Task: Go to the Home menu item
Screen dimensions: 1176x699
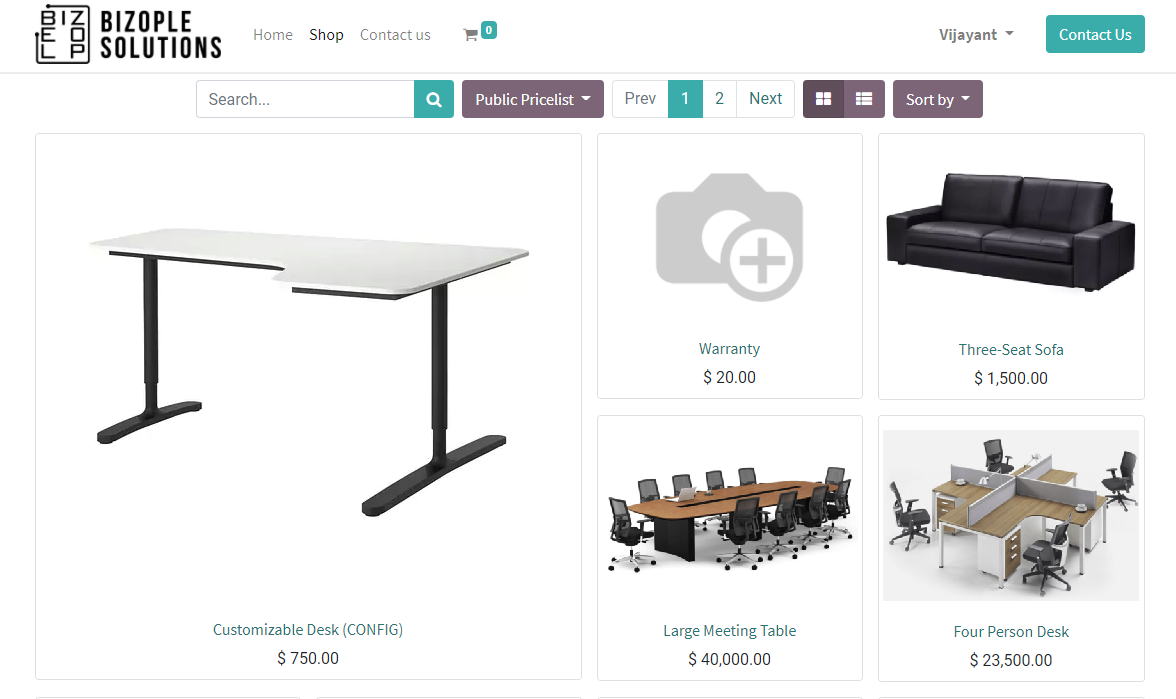Action: [273, 34]
